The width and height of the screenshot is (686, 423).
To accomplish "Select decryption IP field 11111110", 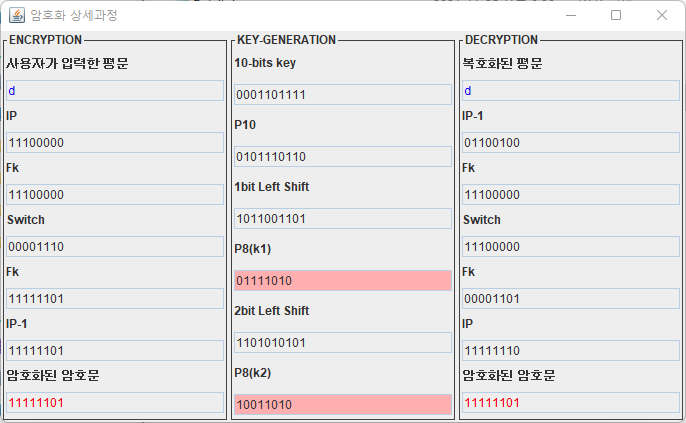I will [571, 350].
